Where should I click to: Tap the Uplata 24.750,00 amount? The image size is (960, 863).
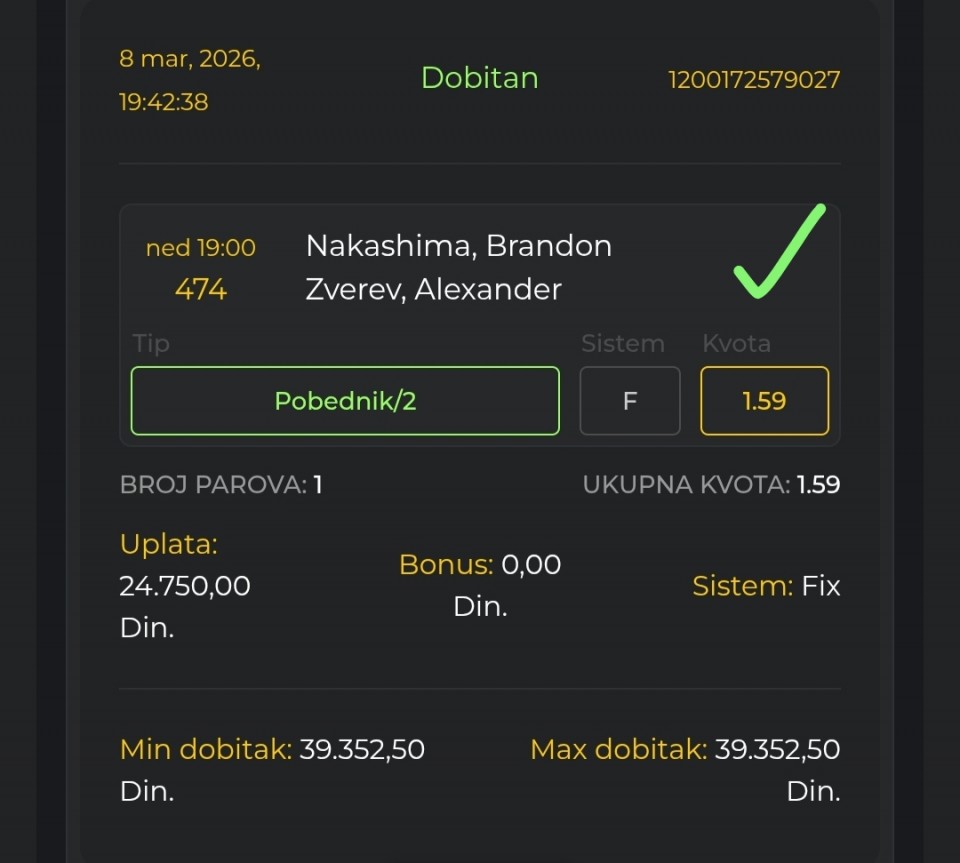tap(185, 585)
